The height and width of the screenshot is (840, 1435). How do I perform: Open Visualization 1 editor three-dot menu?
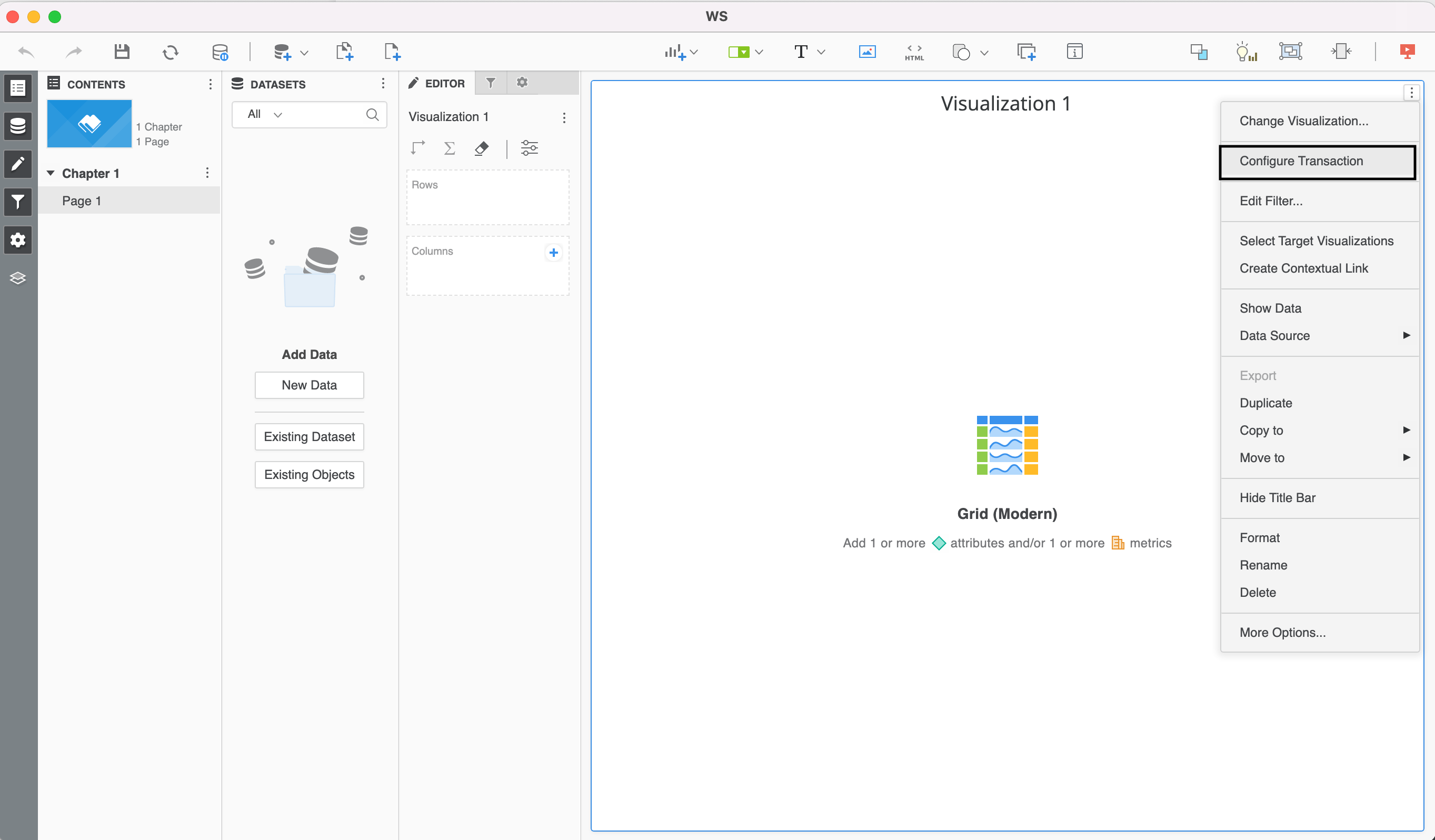click(x=564, y=117)
